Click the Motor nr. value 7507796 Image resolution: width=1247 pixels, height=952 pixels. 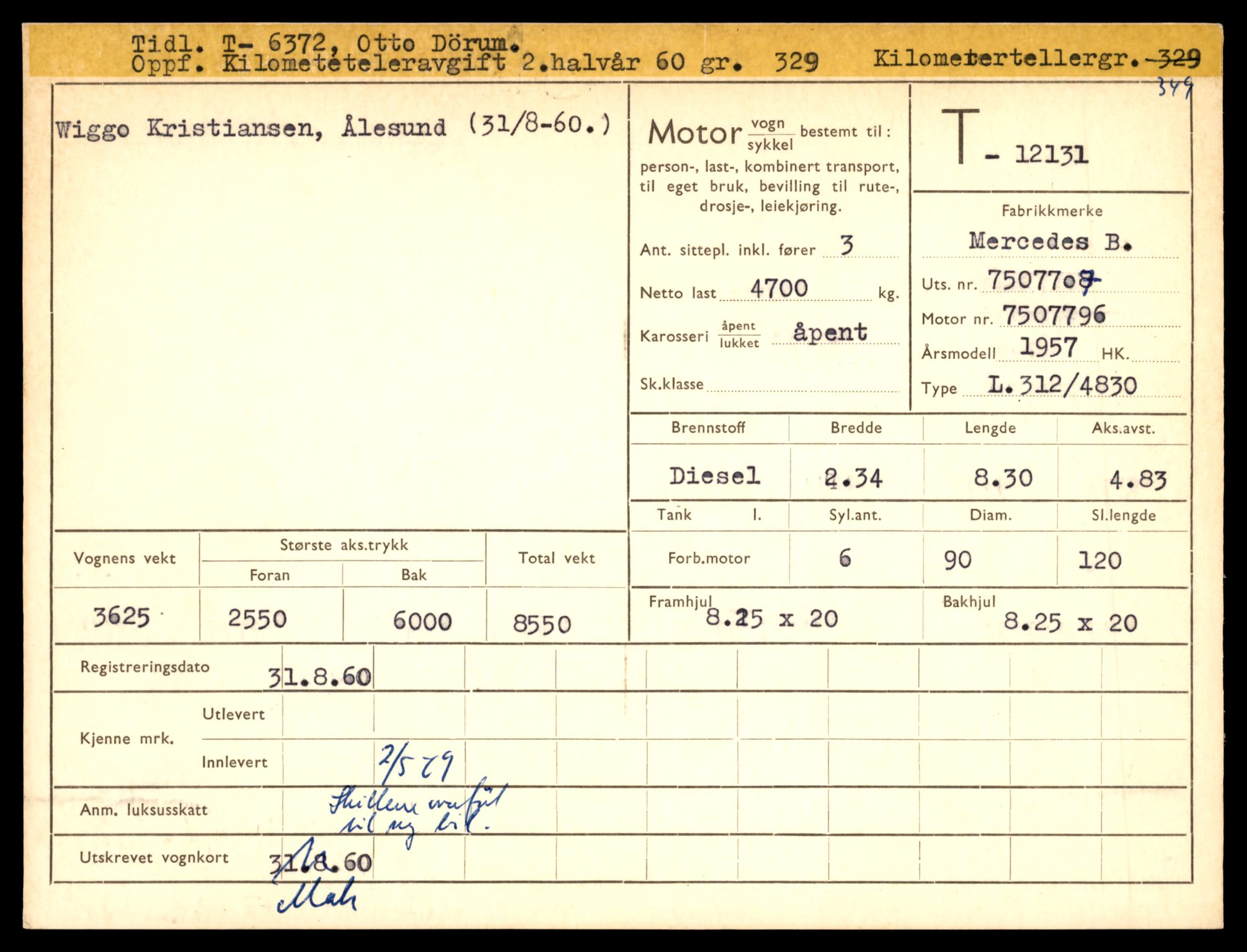point(1054,315)
